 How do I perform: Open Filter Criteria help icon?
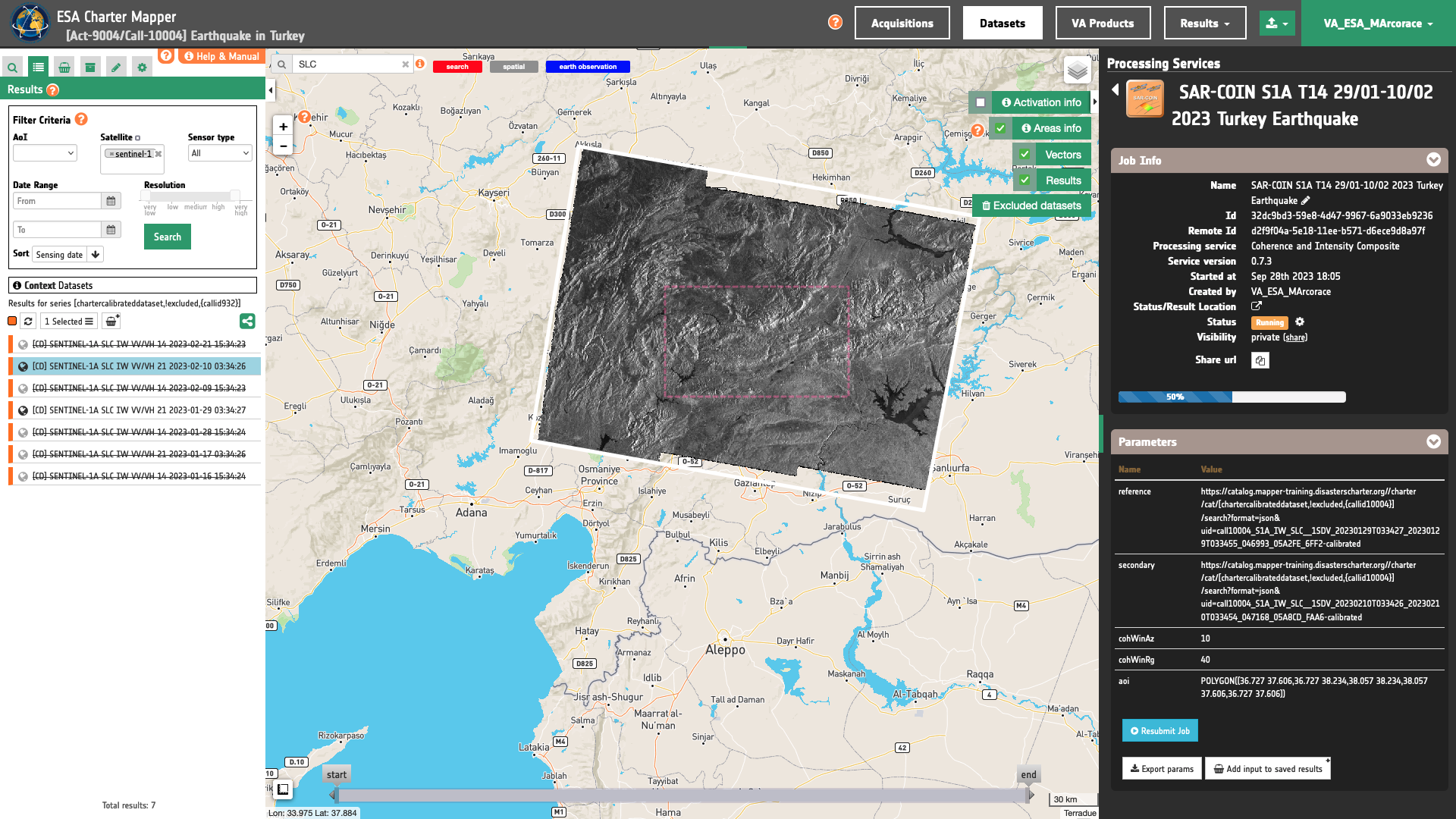click(x=81, y=119)
